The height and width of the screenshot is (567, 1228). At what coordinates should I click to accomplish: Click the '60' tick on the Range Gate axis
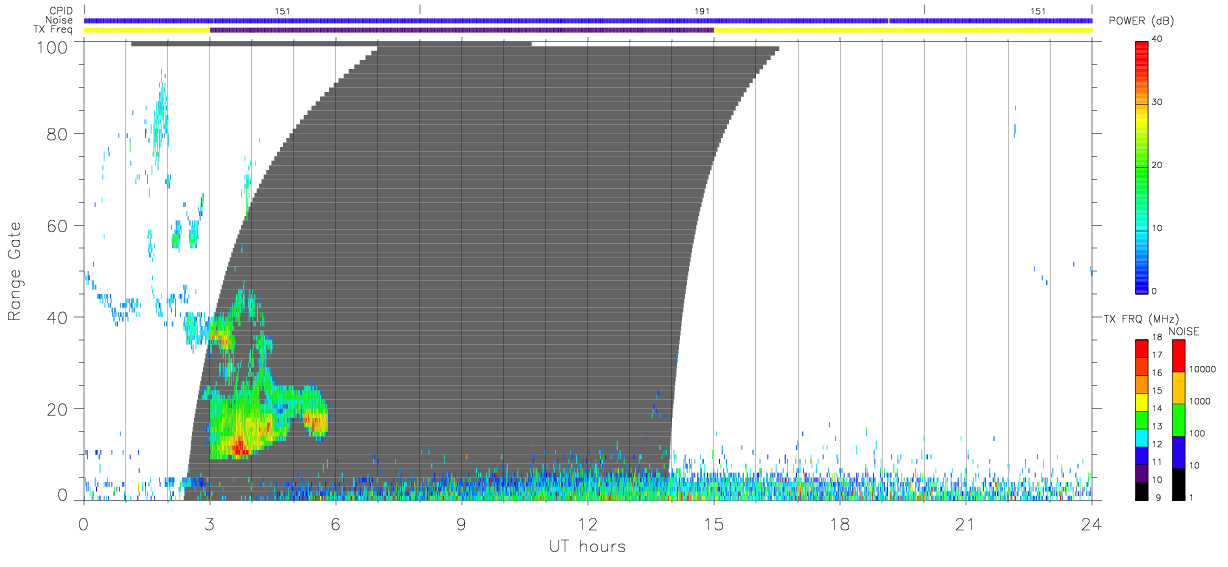click(57, 225)
